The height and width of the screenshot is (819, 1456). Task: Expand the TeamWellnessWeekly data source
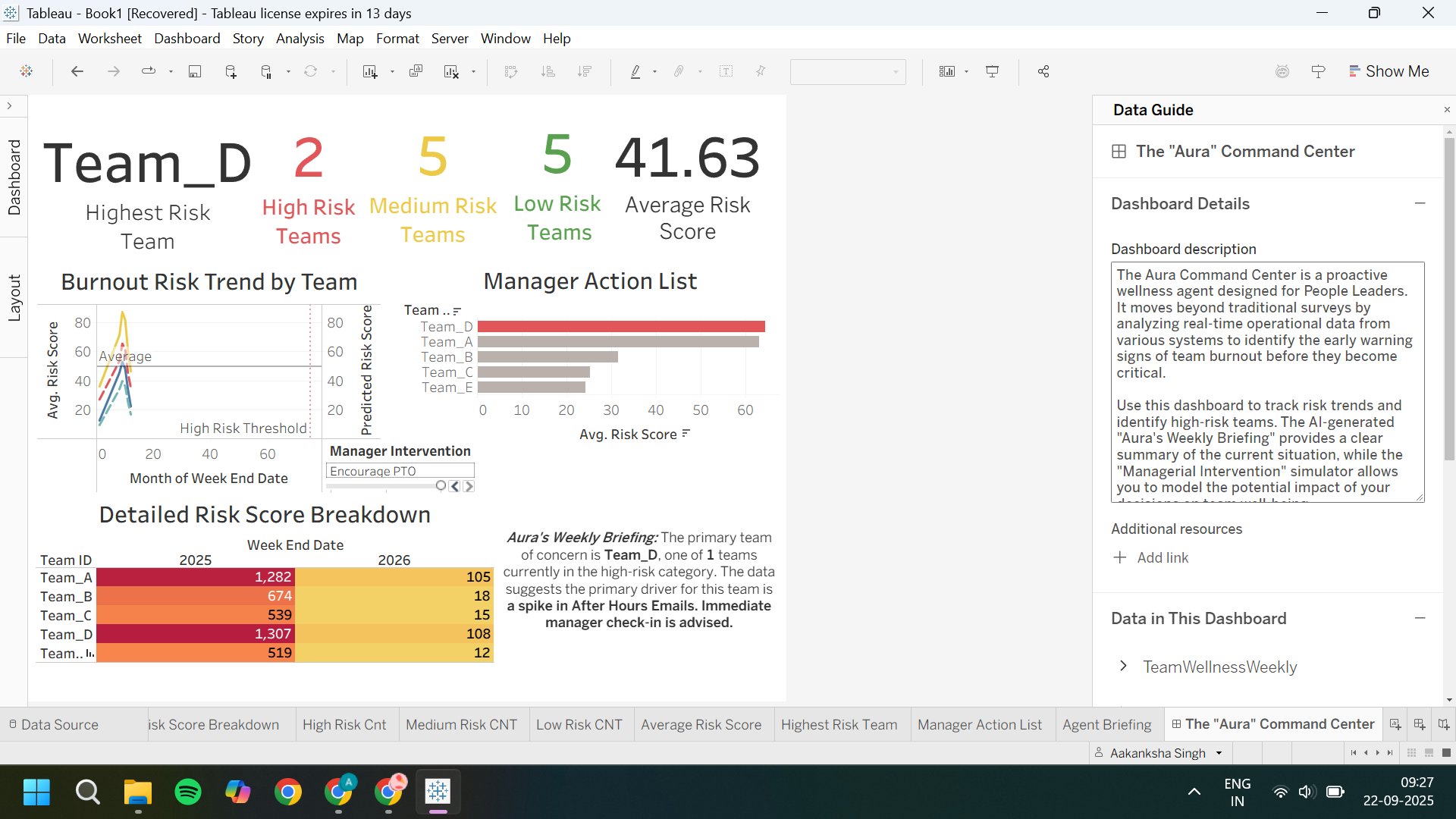1123,666
